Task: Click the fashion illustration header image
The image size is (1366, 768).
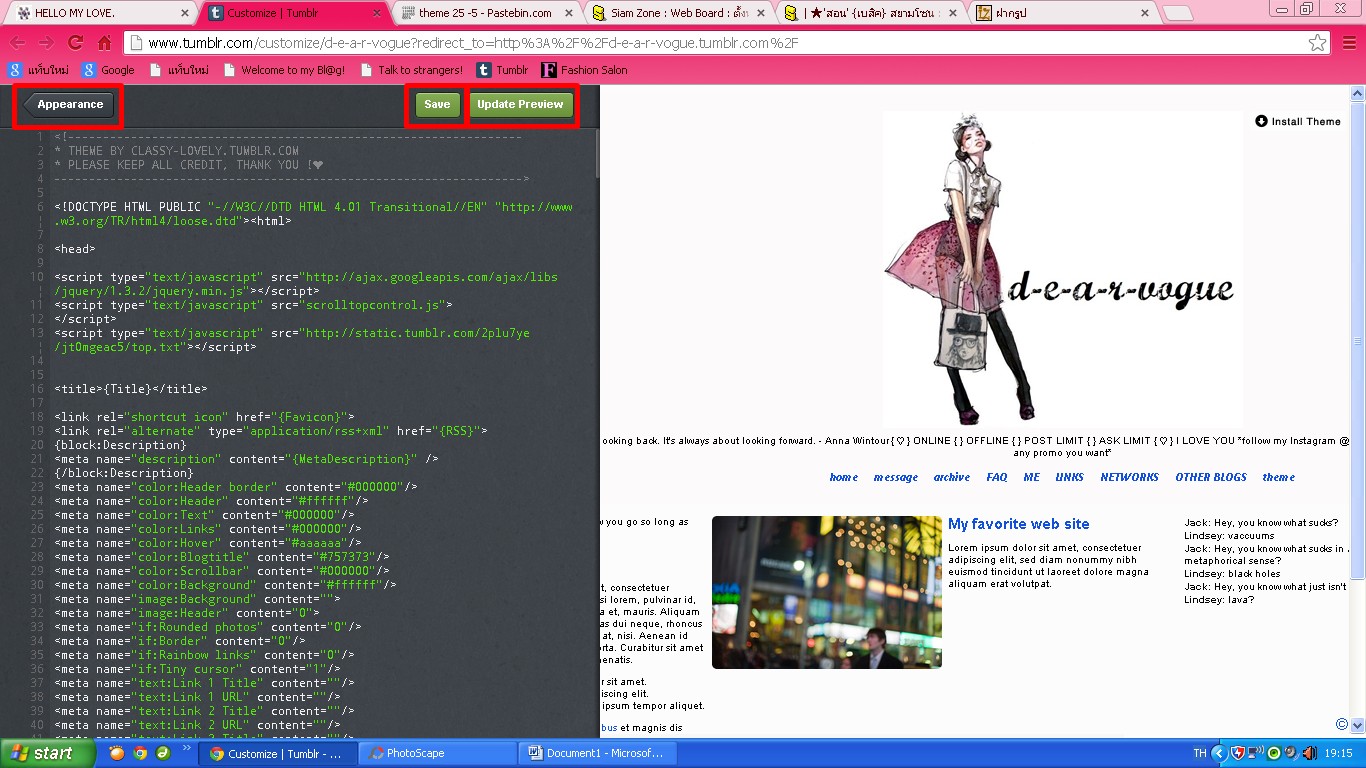Action: [x=1062, y=268]
